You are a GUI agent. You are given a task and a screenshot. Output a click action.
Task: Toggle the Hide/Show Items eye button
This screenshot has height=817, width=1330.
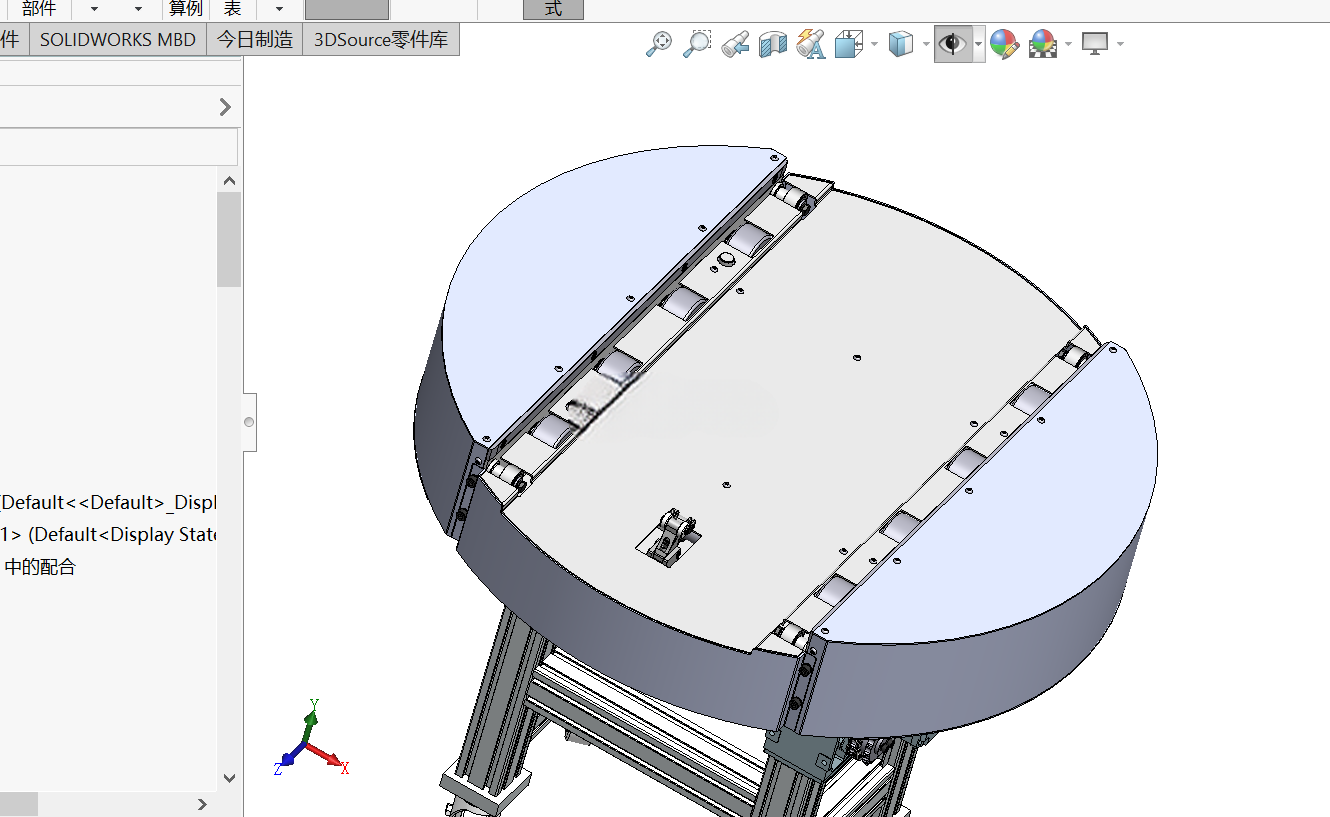[x=952, y=44]
